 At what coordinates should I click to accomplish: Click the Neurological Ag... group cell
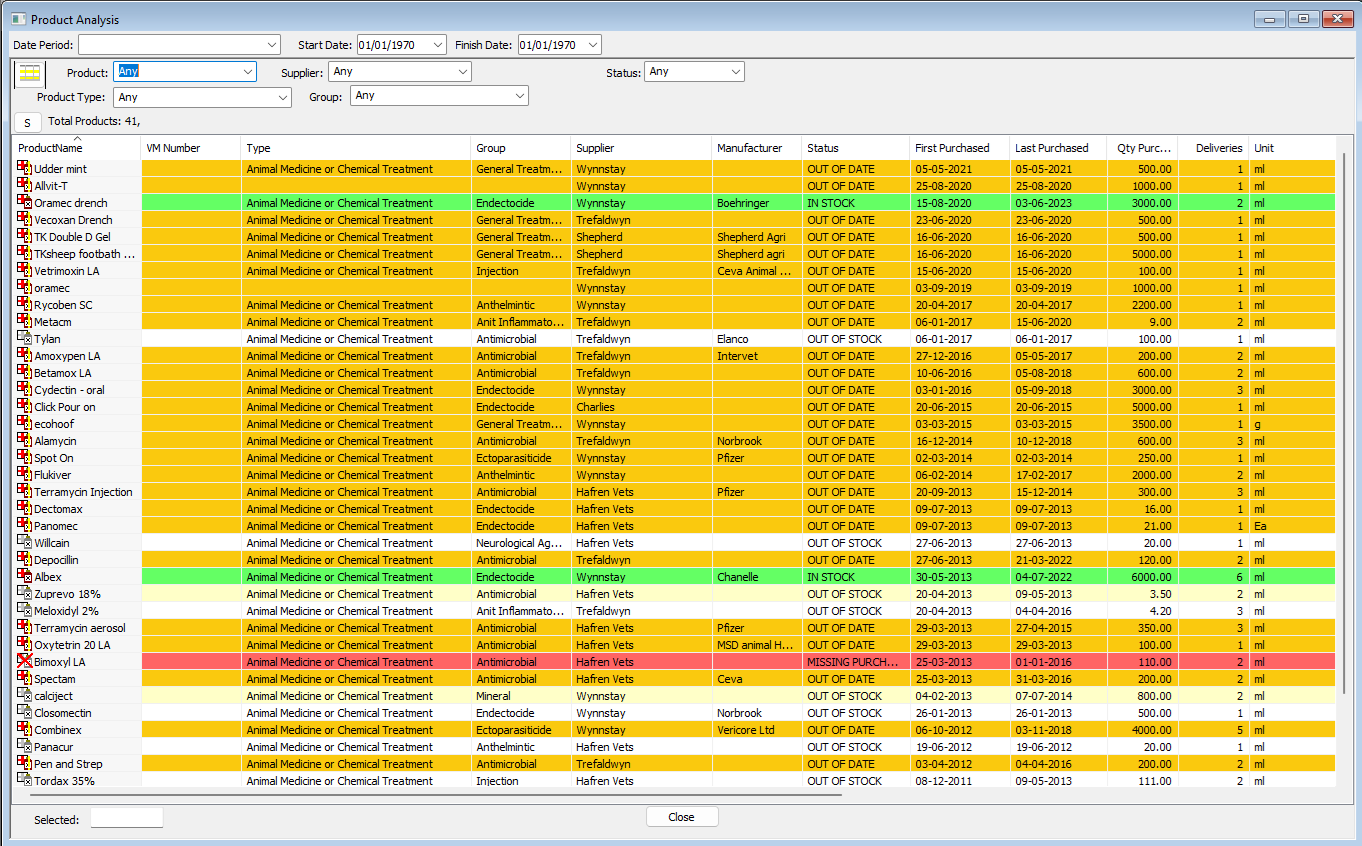521,543
